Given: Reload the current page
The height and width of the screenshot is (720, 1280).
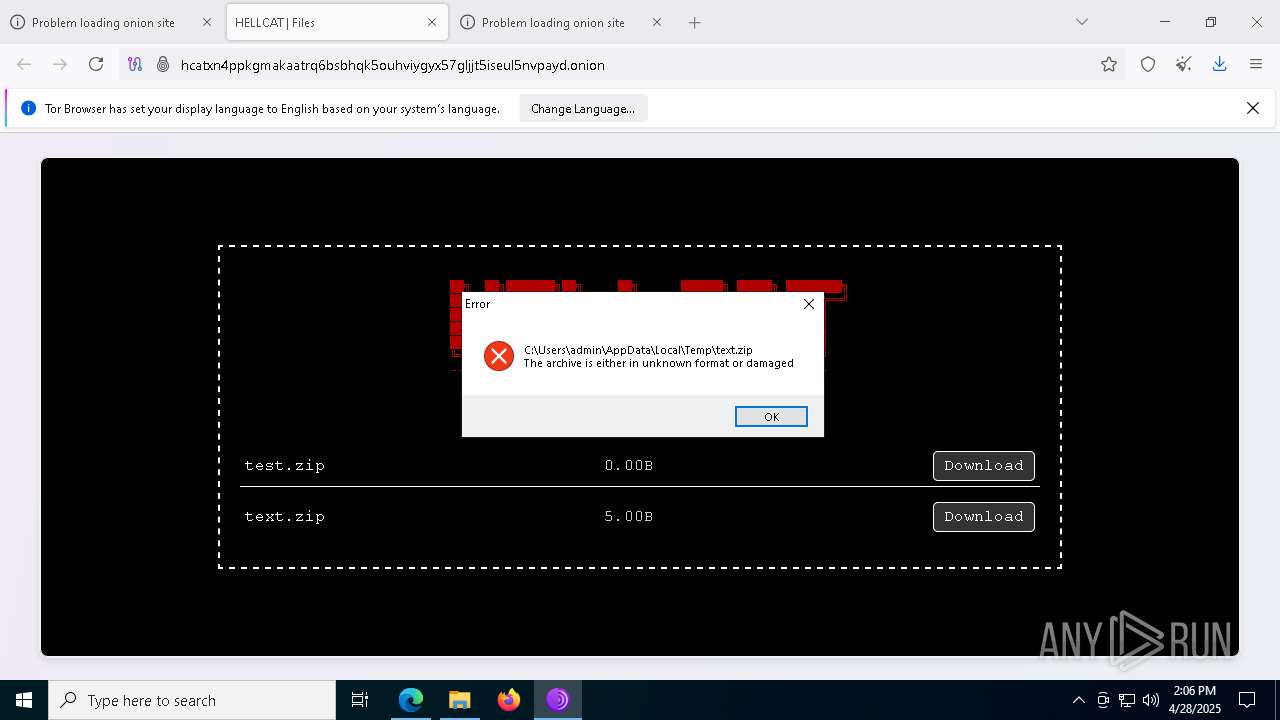Looking at the screenshot, I should [96, 64].
